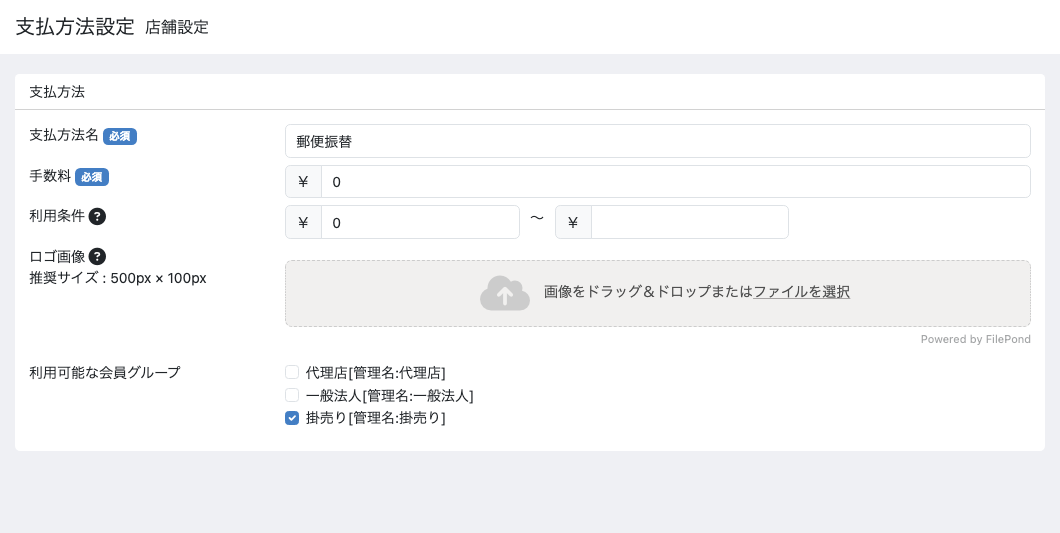Click the 利用条件 help question mark icon
1060x533 pixels.
pos(97,216)
